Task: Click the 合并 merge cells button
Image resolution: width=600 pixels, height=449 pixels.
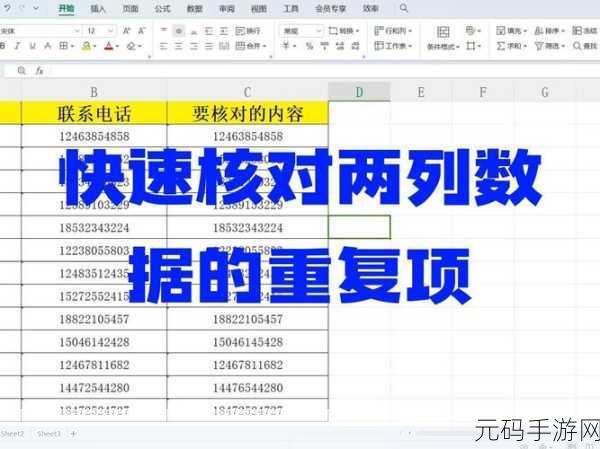Action: [x=251, y=46]
